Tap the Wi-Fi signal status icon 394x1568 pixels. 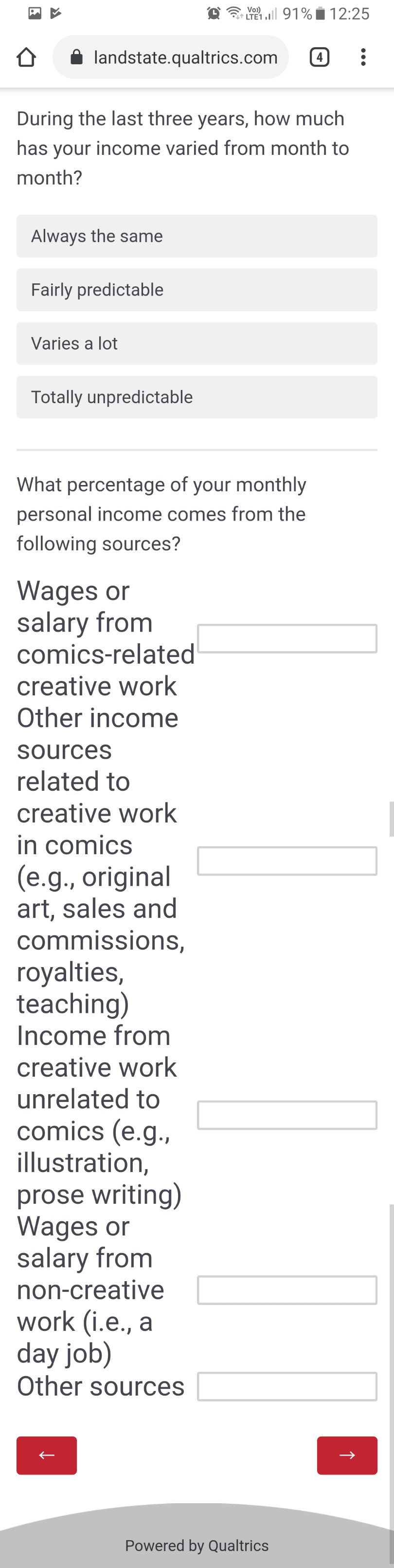point(234,13)
